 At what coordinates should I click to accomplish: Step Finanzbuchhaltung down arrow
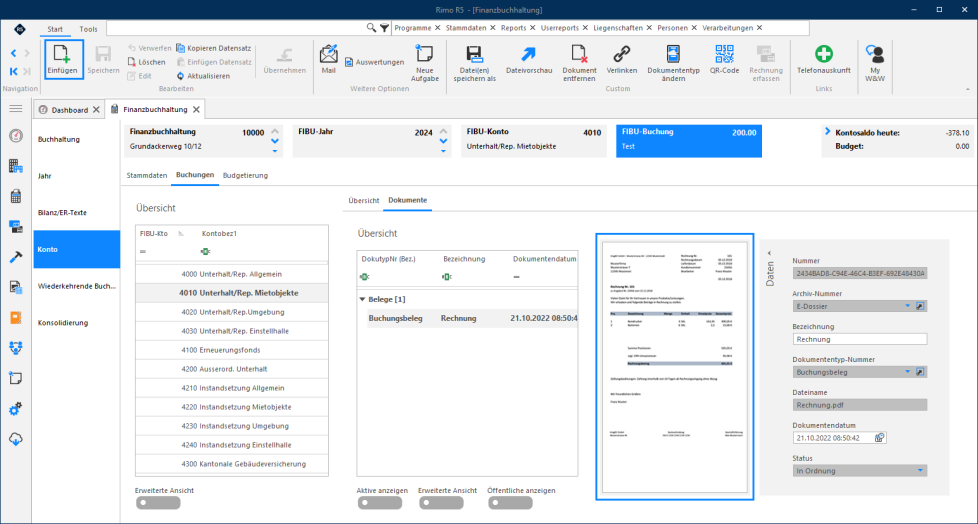(x=274, y=142)
